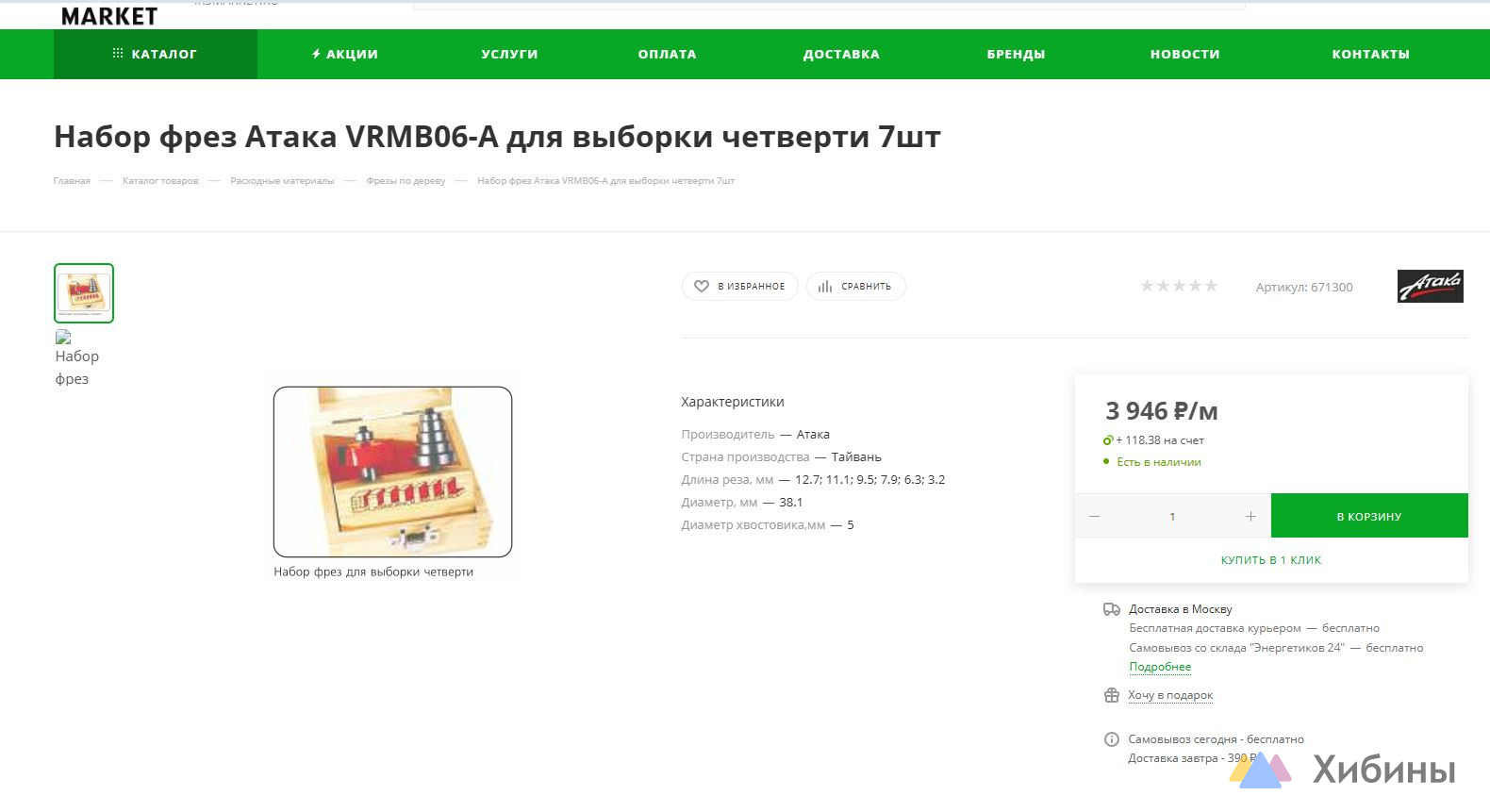Click the Самовывоз со склада Энергетиков 24 line
1490x812 pixels.
[x=1276, y=648]
